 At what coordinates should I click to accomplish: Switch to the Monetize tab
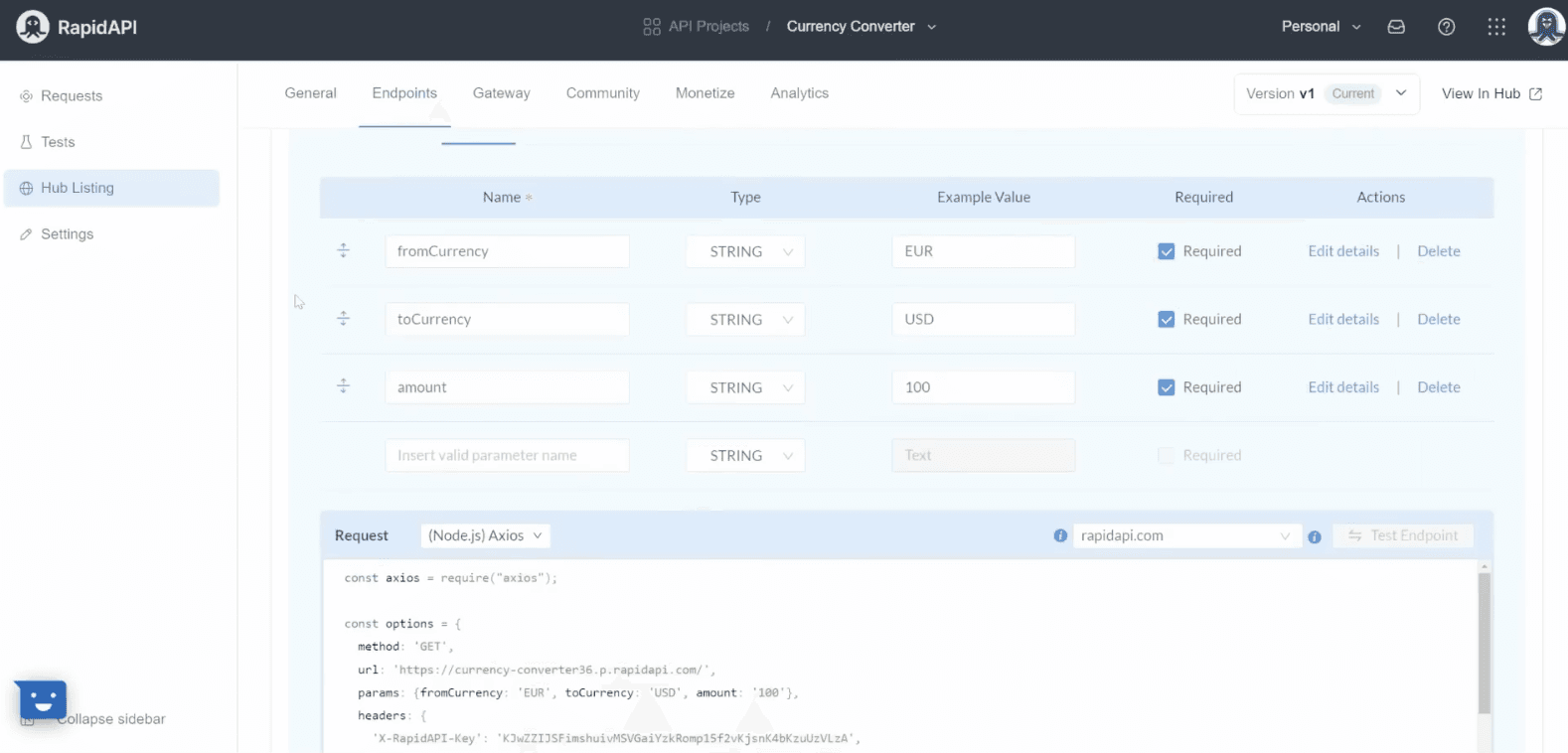tap(706, 93)
